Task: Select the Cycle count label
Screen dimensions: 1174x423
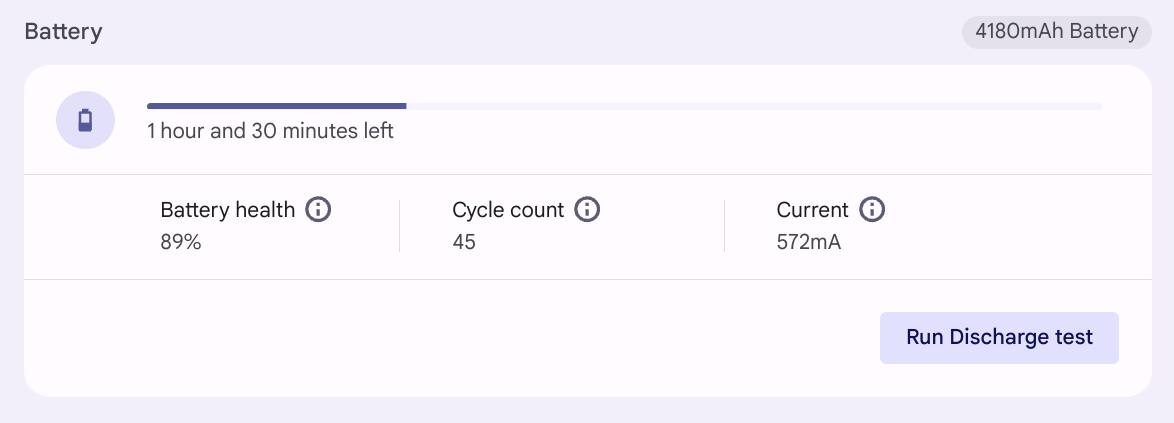Action: pyautogui.click(x=508, y=210)
